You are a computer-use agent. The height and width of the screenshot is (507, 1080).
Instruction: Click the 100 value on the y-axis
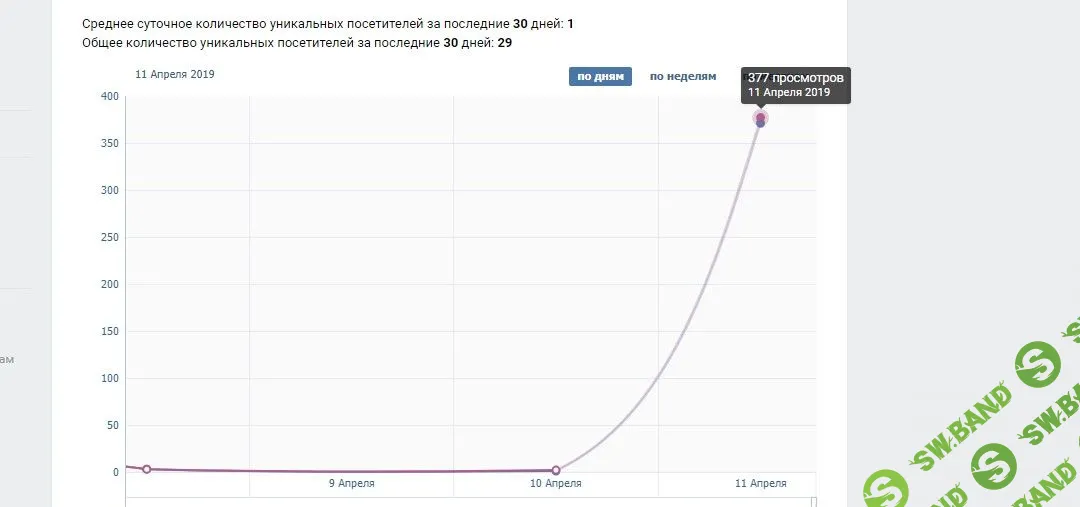point(109,378)
